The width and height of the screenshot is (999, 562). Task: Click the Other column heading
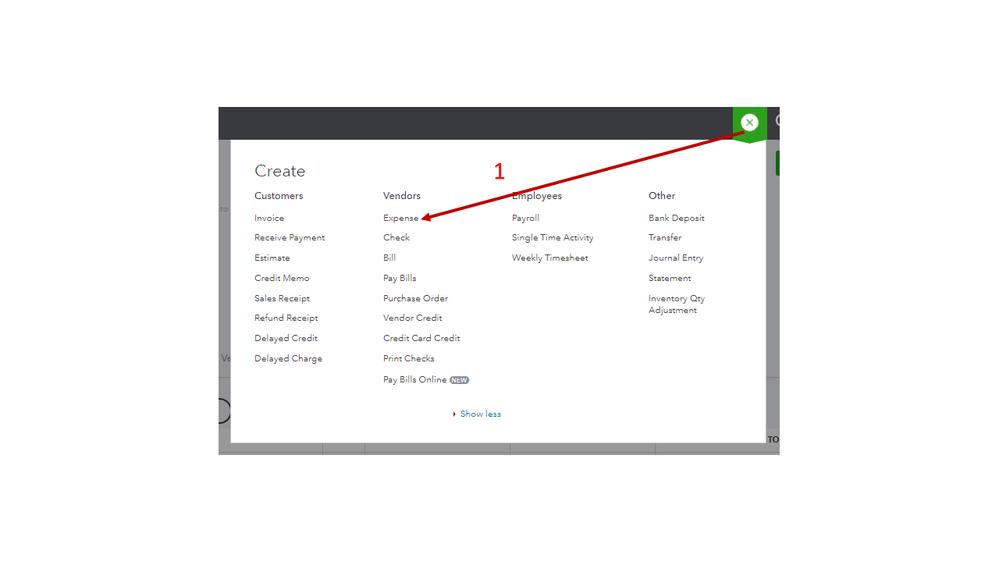coord(661,196)
